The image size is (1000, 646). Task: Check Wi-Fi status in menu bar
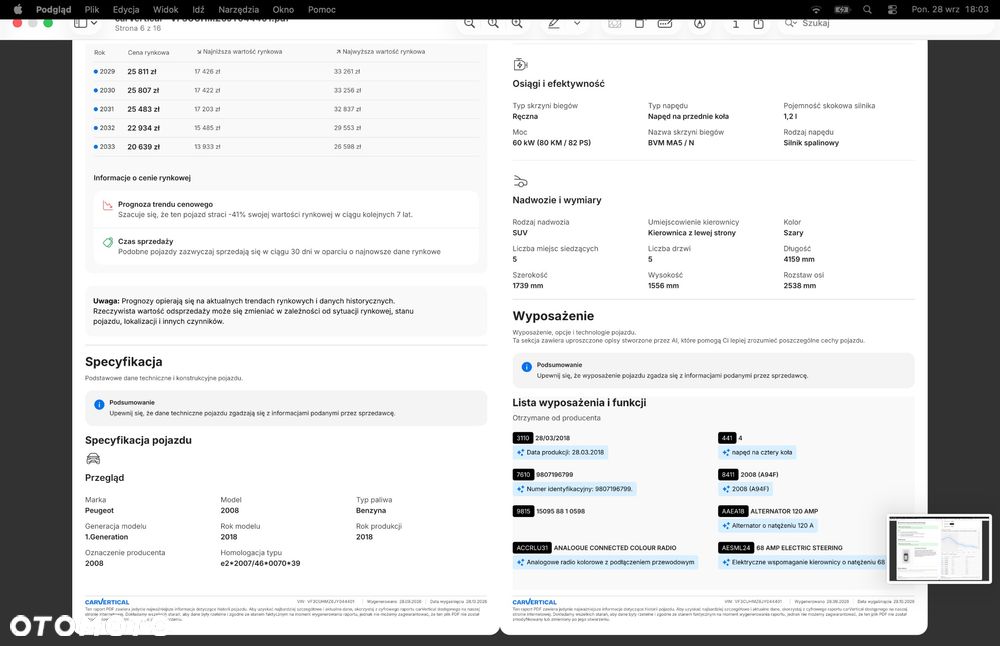pyautogui.click(x=816, y=10)
